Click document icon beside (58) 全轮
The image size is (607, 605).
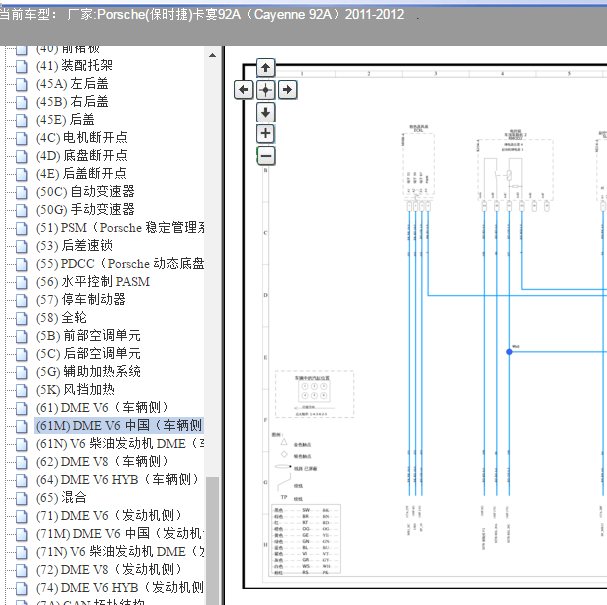(x=22, y=318)
